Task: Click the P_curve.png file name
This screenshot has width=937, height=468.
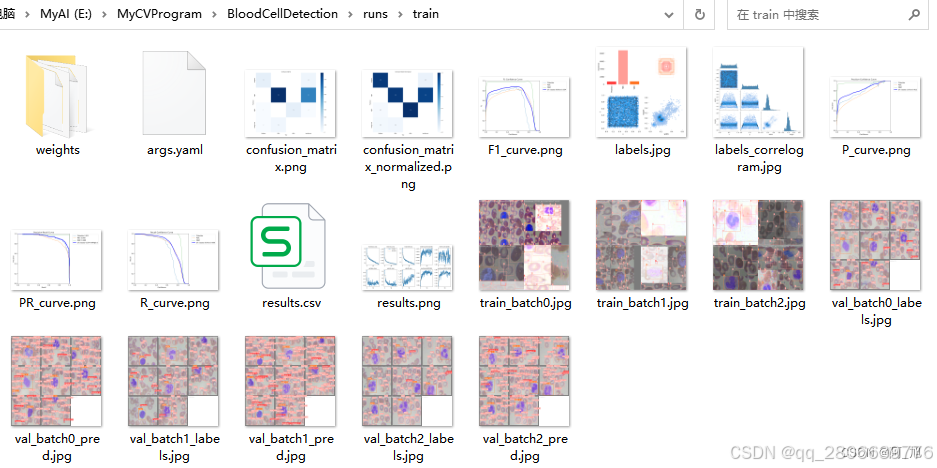Action: point(875,150)
